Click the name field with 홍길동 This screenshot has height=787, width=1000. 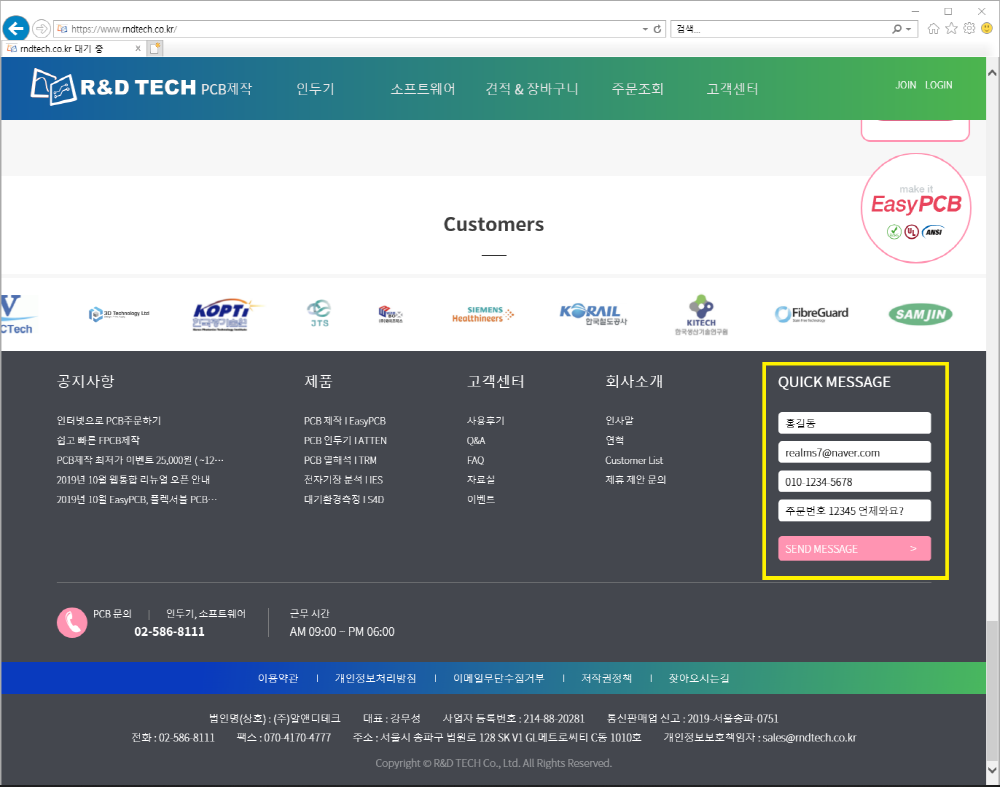click(x=854, y=423)
